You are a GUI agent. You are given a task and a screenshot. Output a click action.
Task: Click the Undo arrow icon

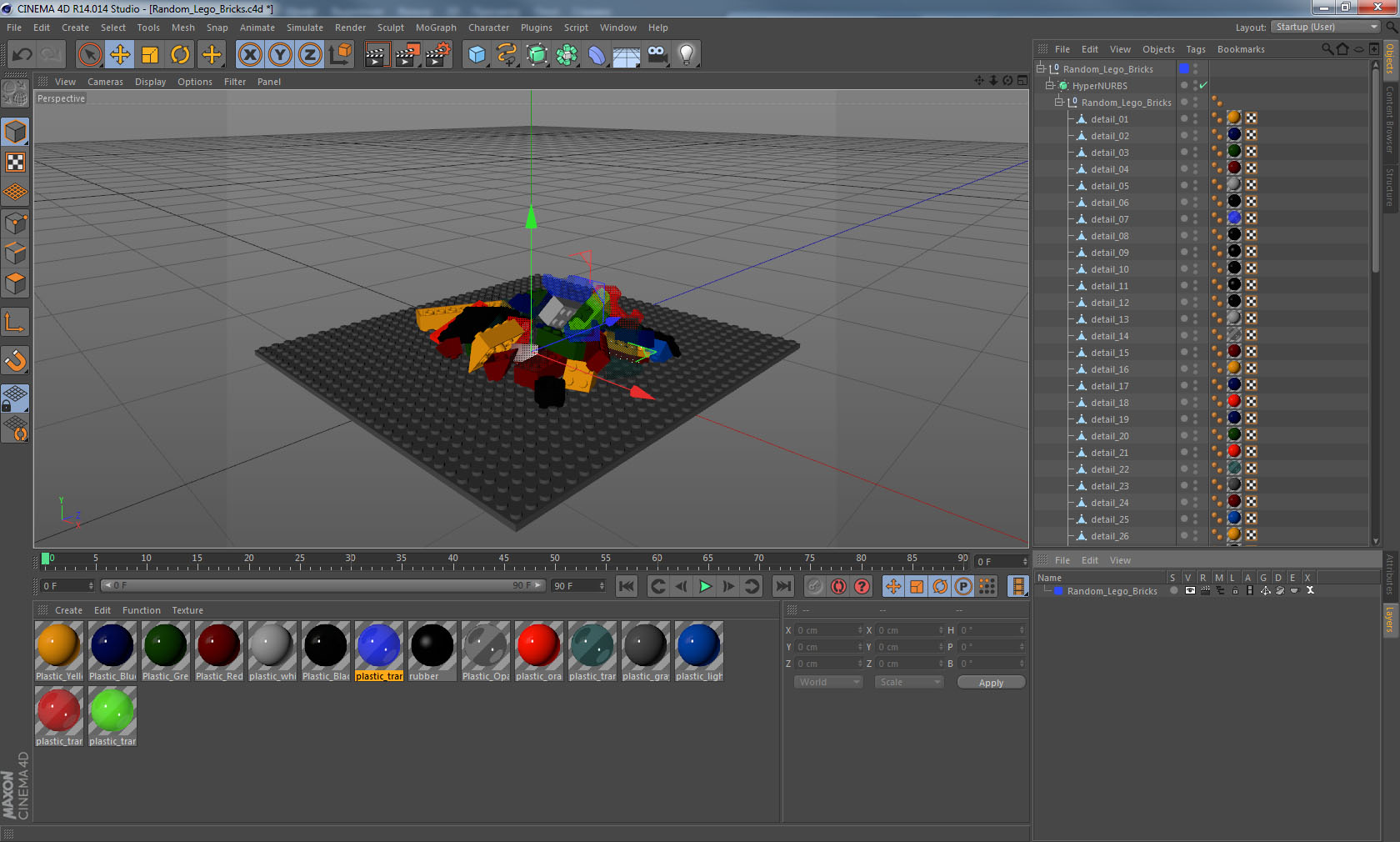point(22,55)
